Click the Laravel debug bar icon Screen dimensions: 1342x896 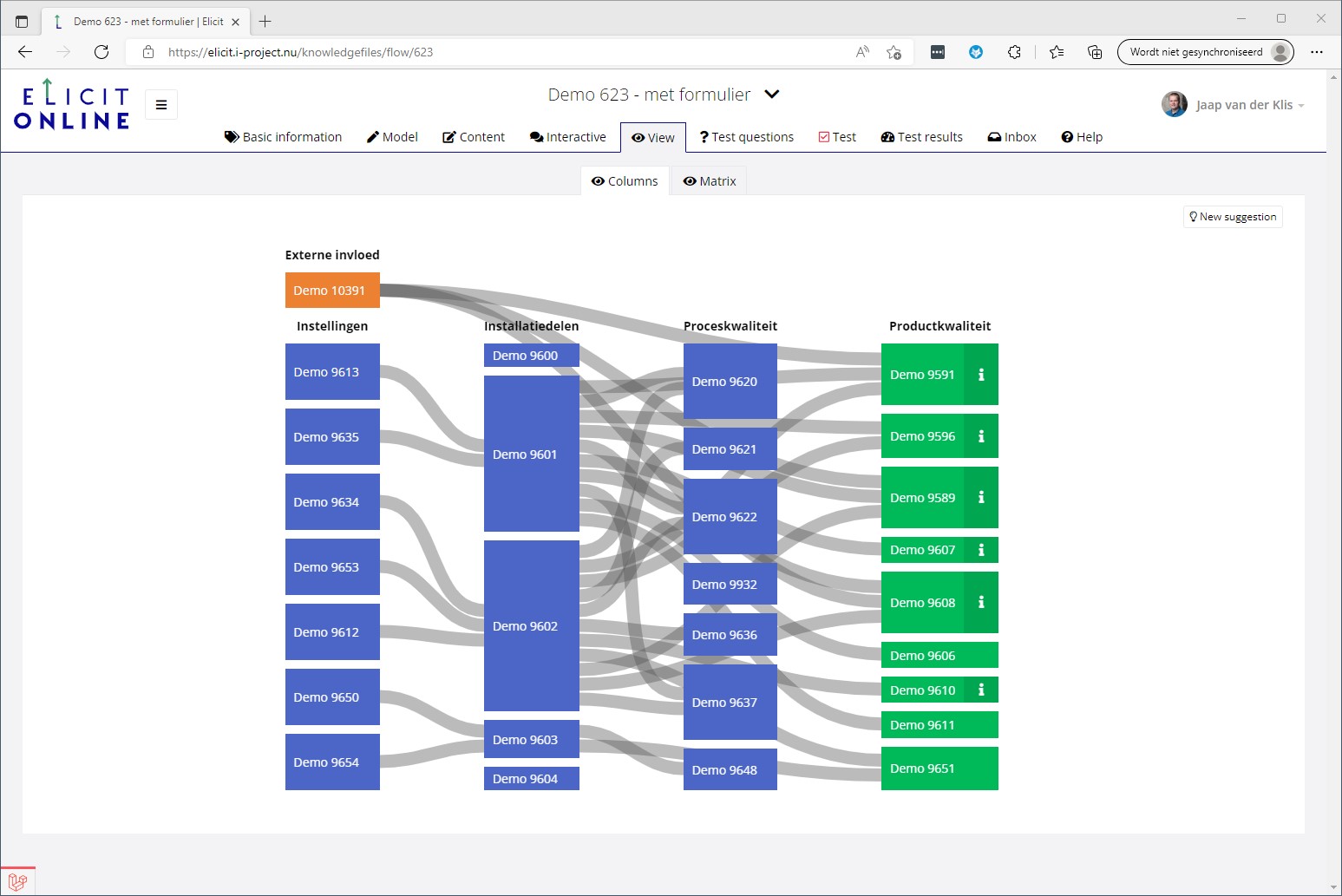tap(17, 881)
